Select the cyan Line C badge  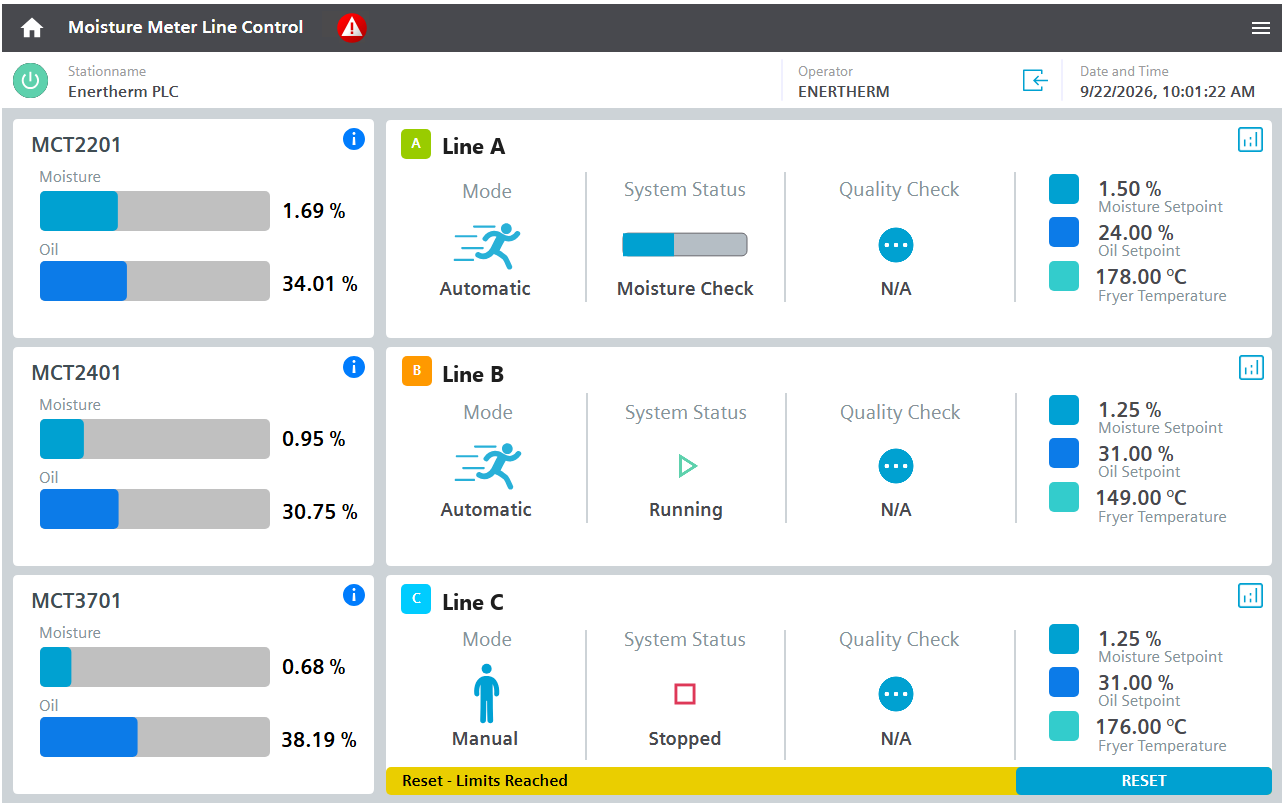pyautogui.click(x=416, y=600)
